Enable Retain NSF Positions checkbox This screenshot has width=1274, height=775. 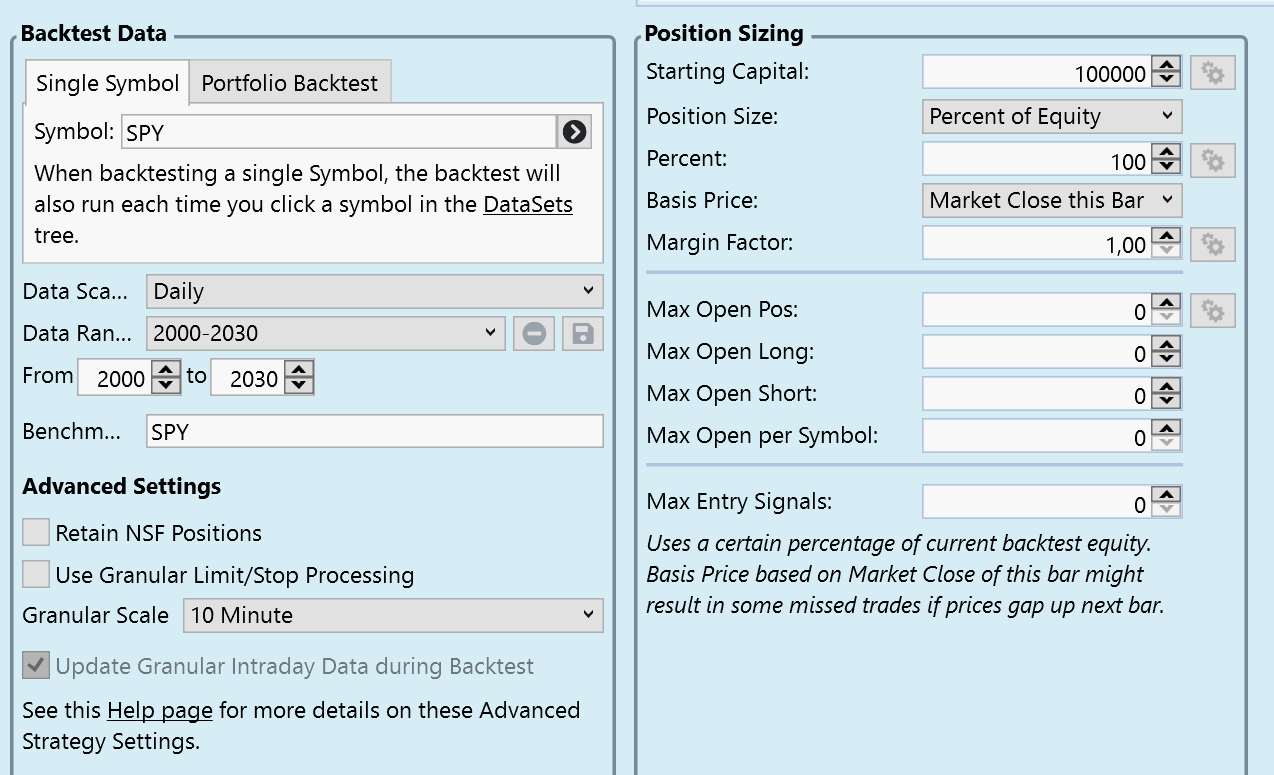[36, 533]
